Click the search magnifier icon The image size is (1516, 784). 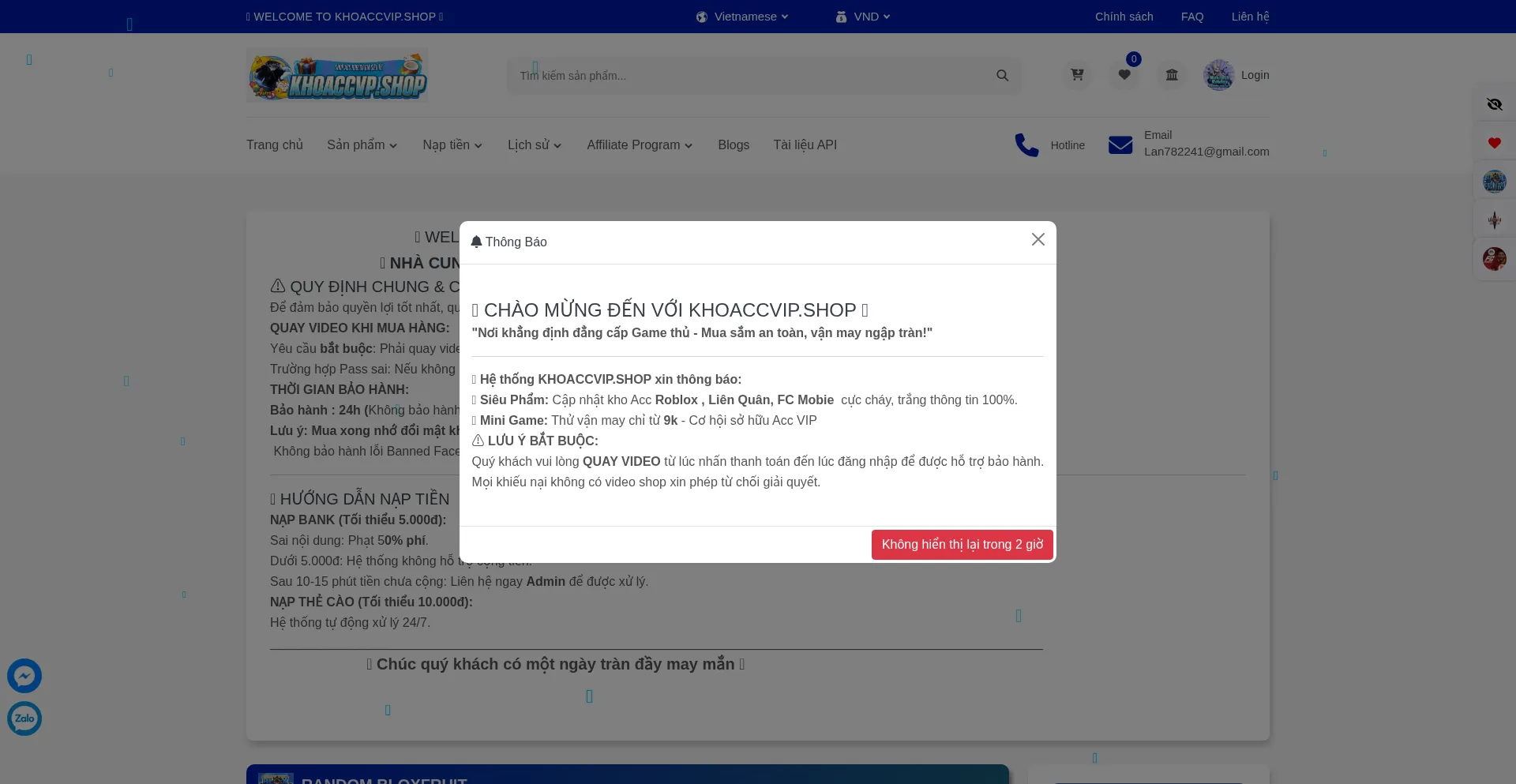pyautogui.click(x=1002, y=76)
